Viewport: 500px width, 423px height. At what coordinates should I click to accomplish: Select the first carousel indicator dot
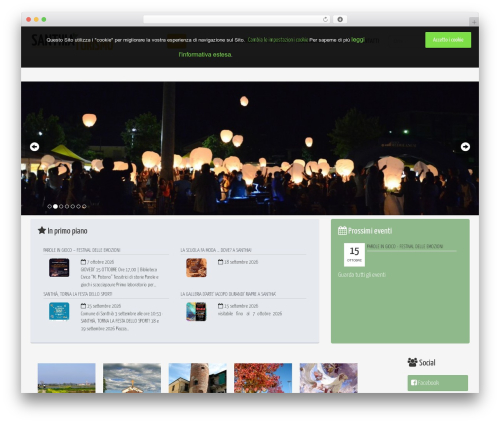point(49,207)
